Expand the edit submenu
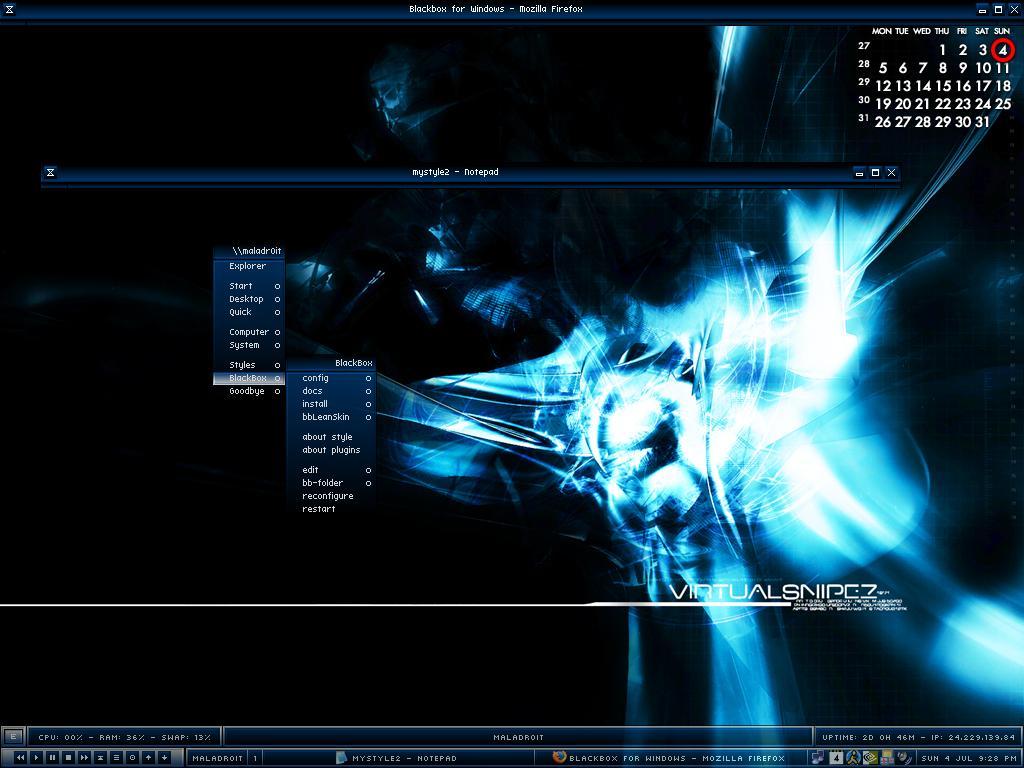This screenshot has height=768, width=1024. point(331,470)
